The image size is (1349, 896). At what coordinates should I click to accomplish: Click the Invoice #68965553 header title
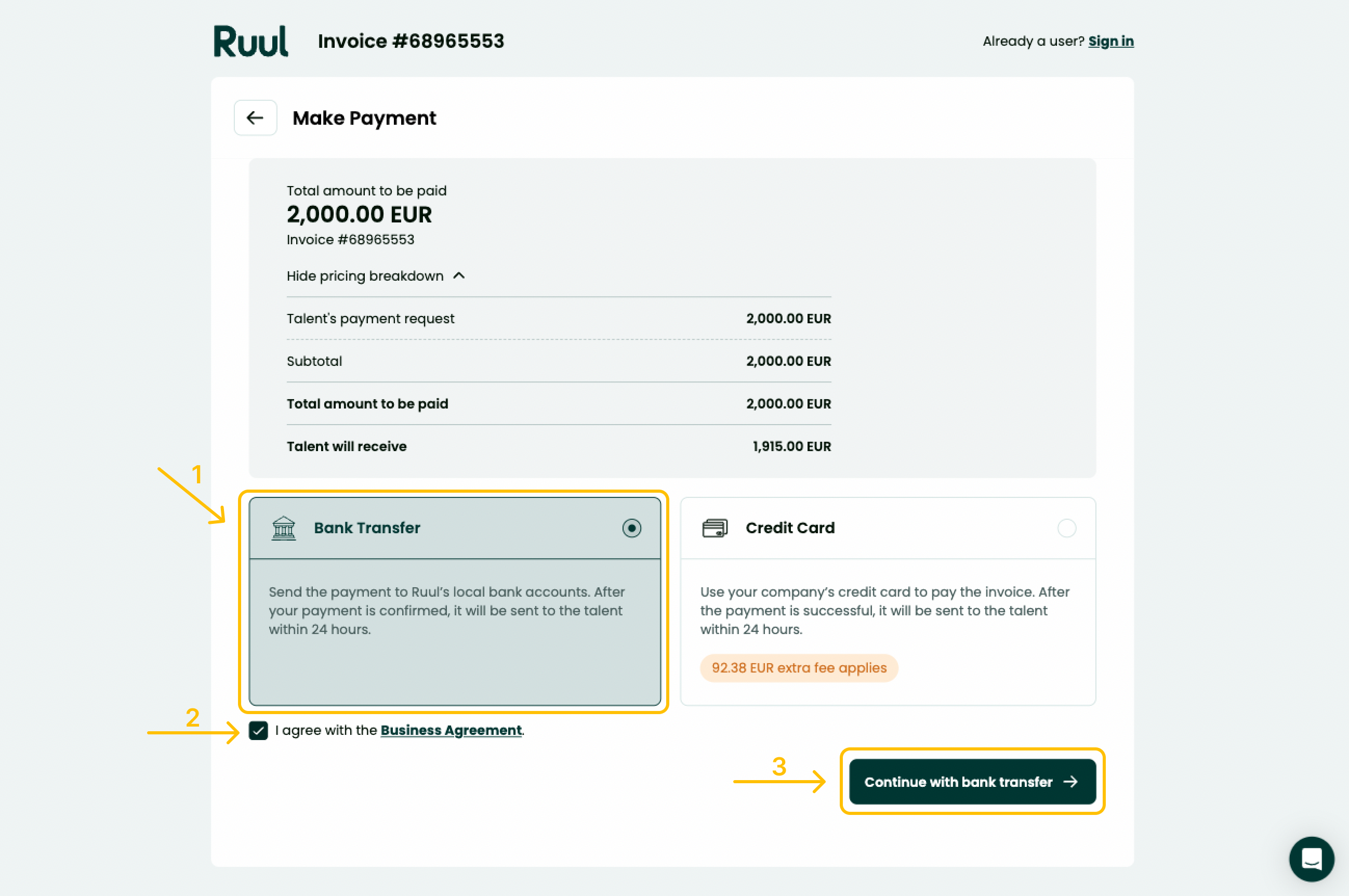click(411, 41)
